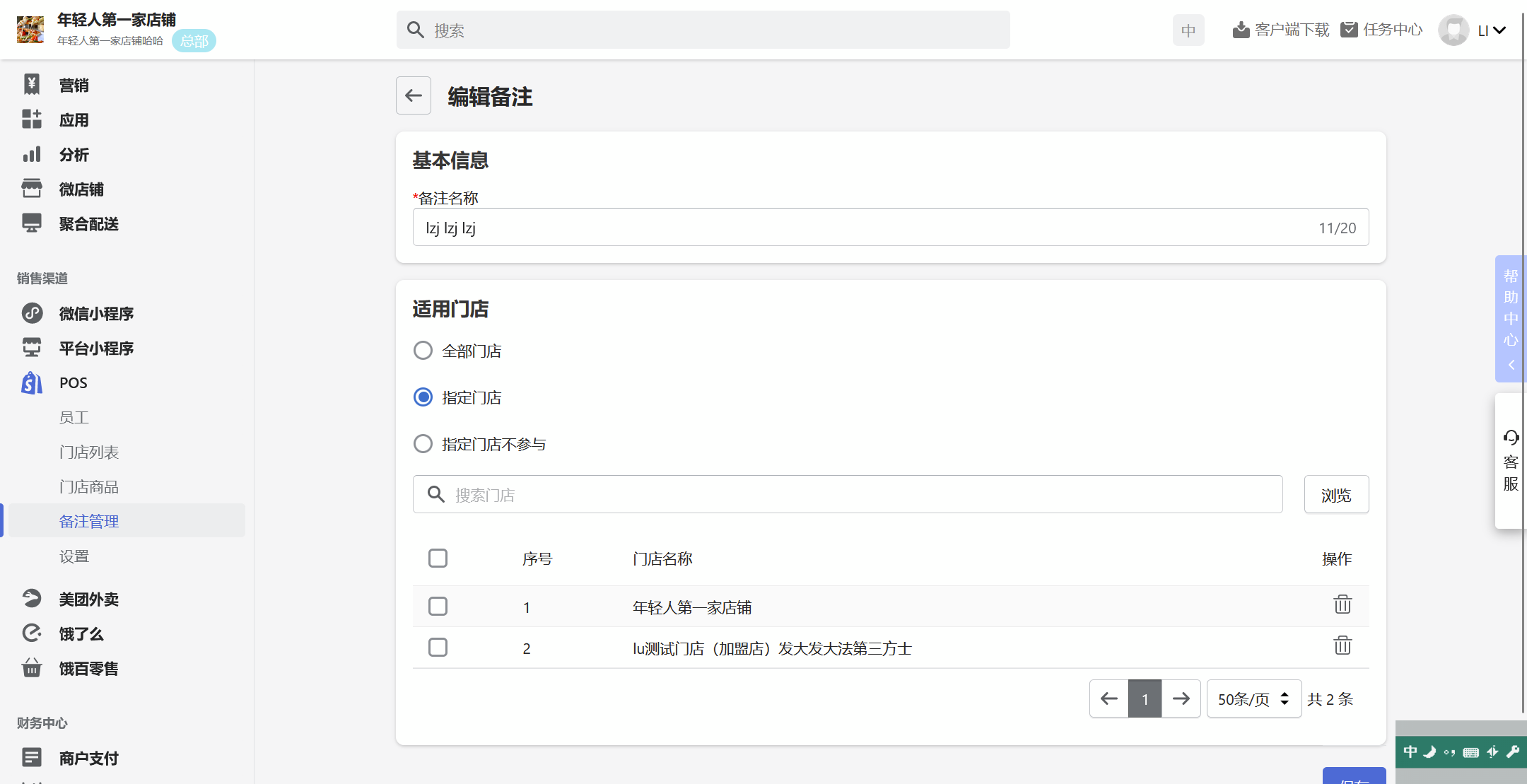Image resolution: width=1527 pixels, height=784 pixels.
Task: Collapse the 帮助中心 side panel chevron
Action: pyautogui.click(x=1511, y=365)
